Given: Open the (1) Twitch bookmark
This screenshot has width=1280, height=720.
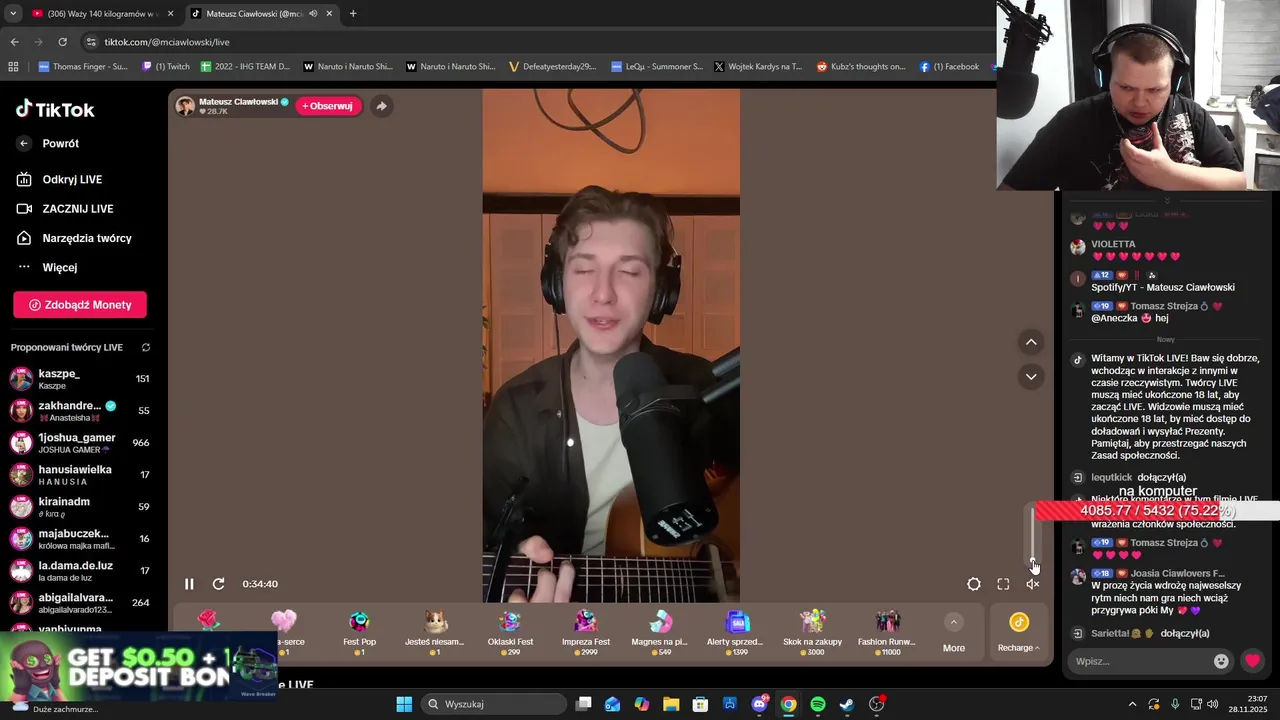Looking at the screenshot, I should pos(166,67).
